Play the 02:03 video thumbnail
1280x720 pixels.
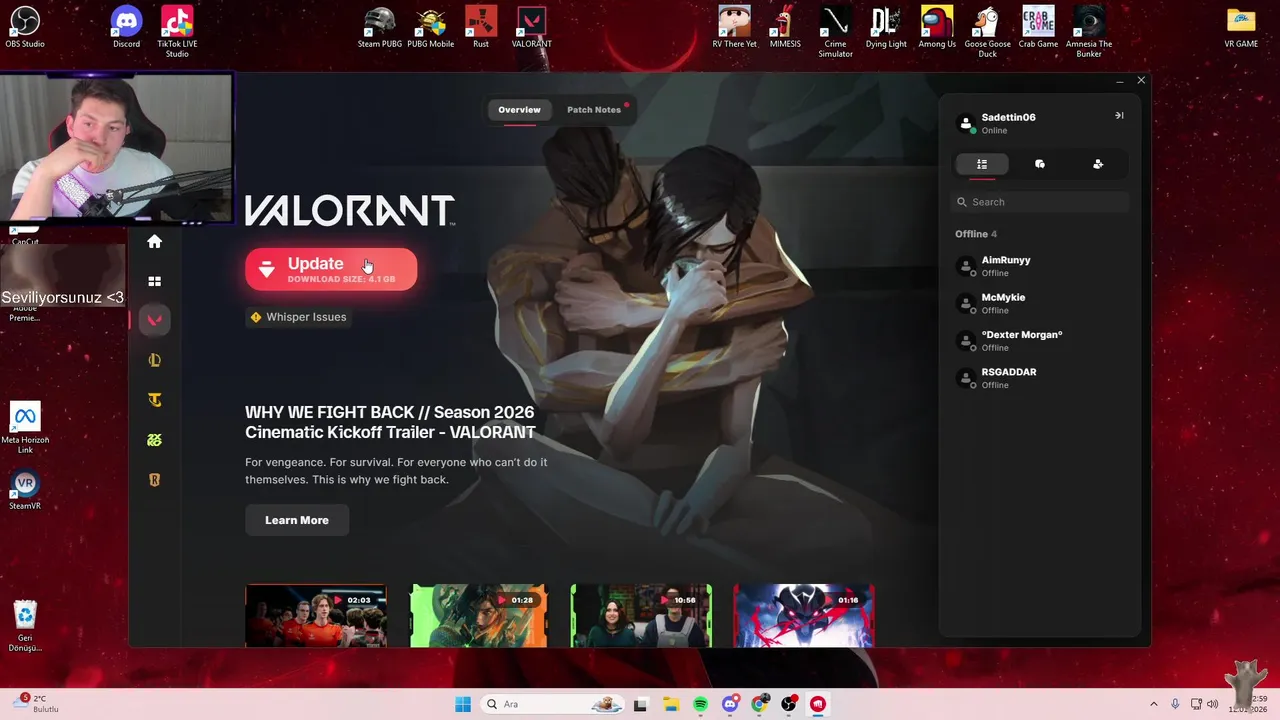pyautogui.click(x=316, y=616)
